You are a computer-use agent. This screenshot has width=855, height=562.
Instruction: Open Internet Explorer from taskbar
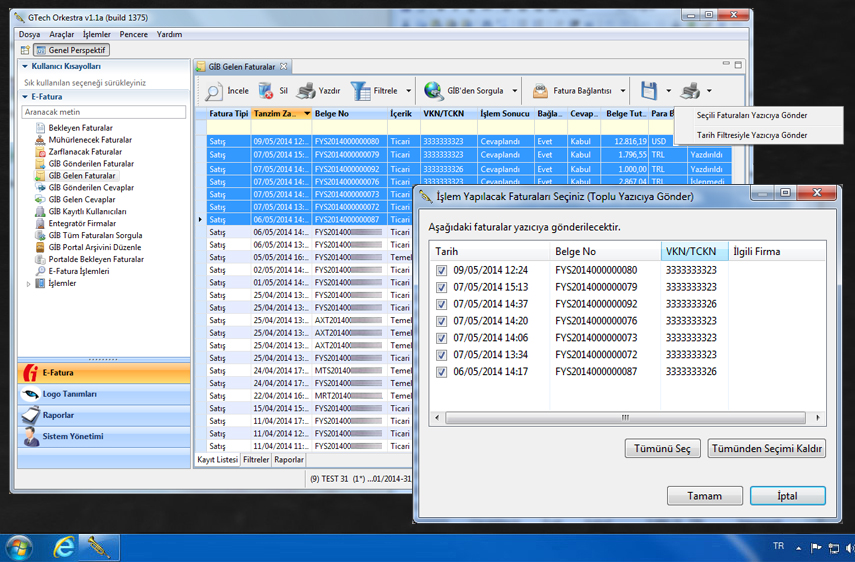click(x=64, y=547)
